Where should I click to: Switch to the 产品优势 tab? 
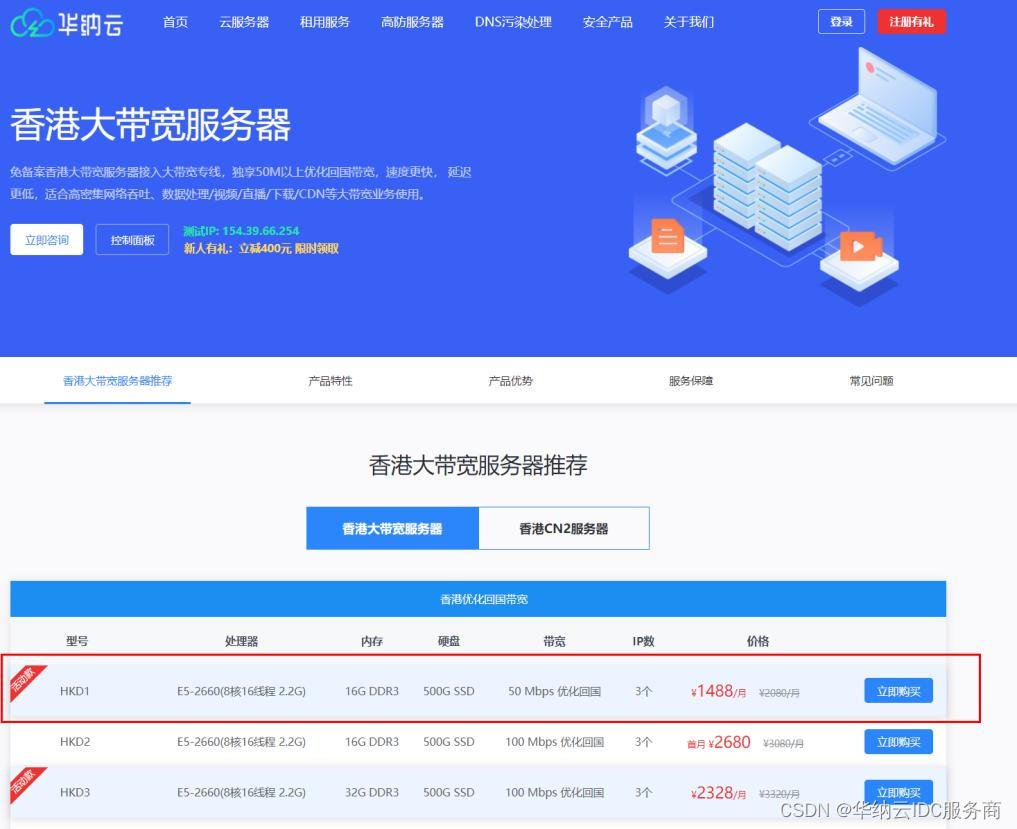click(510, 381)
